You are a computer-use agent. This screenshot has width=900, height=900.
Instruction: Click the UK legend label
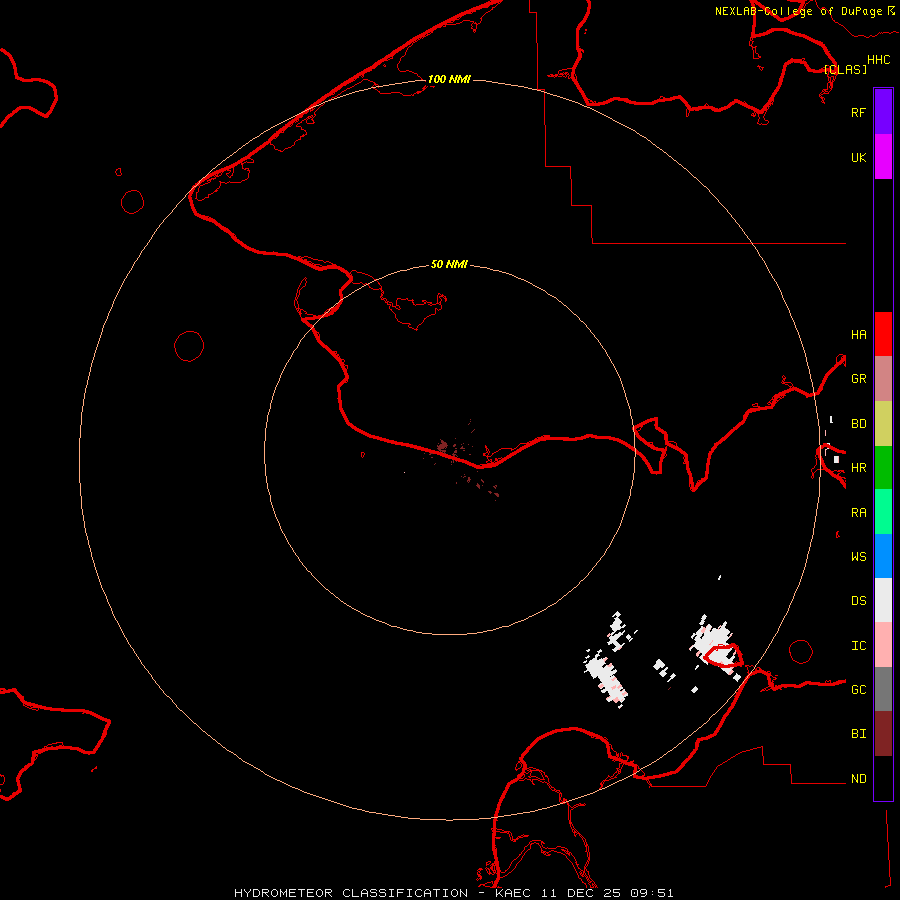coord(858,158)
